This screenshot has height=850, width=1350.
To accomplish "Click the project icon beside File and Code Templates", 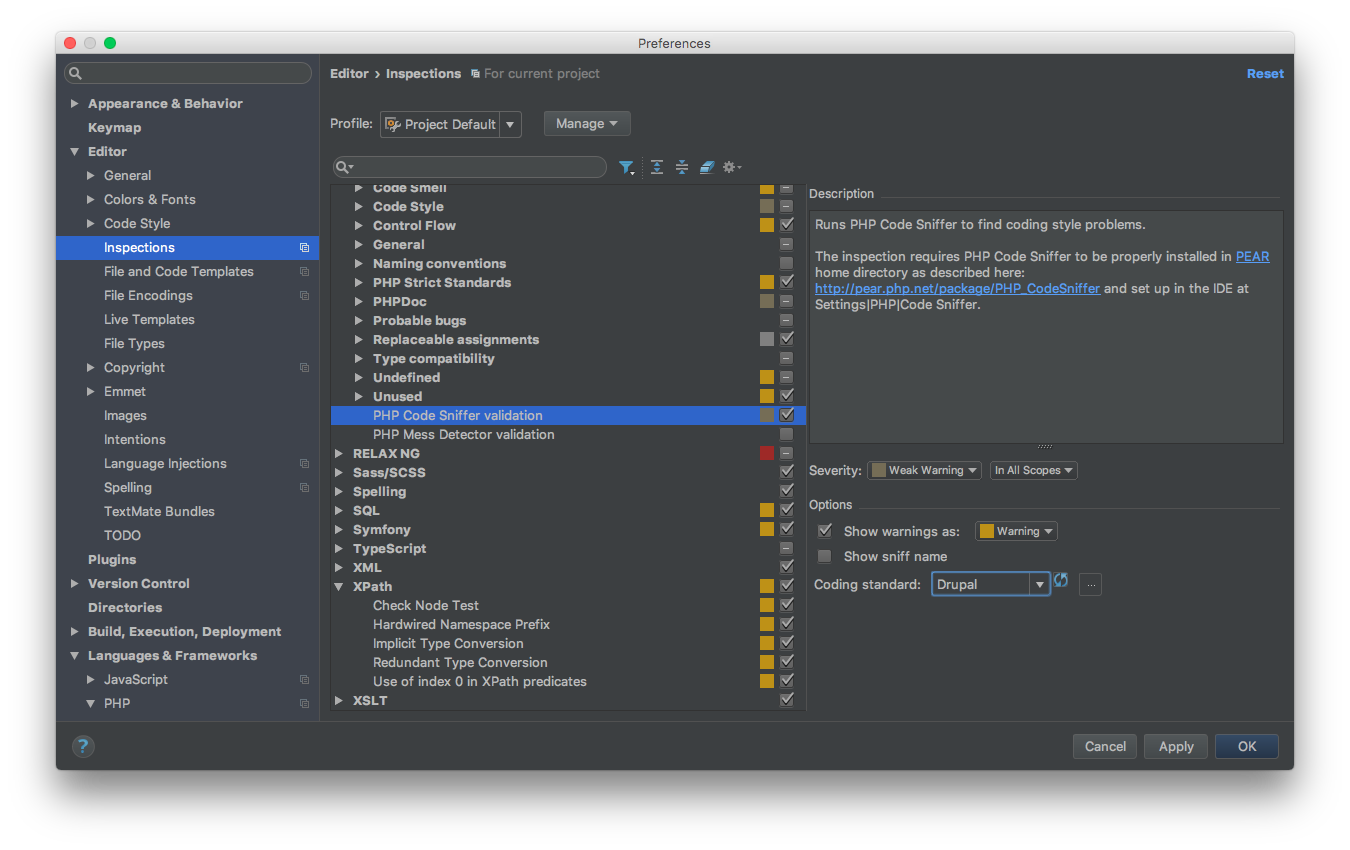I will tap(304, 272).
